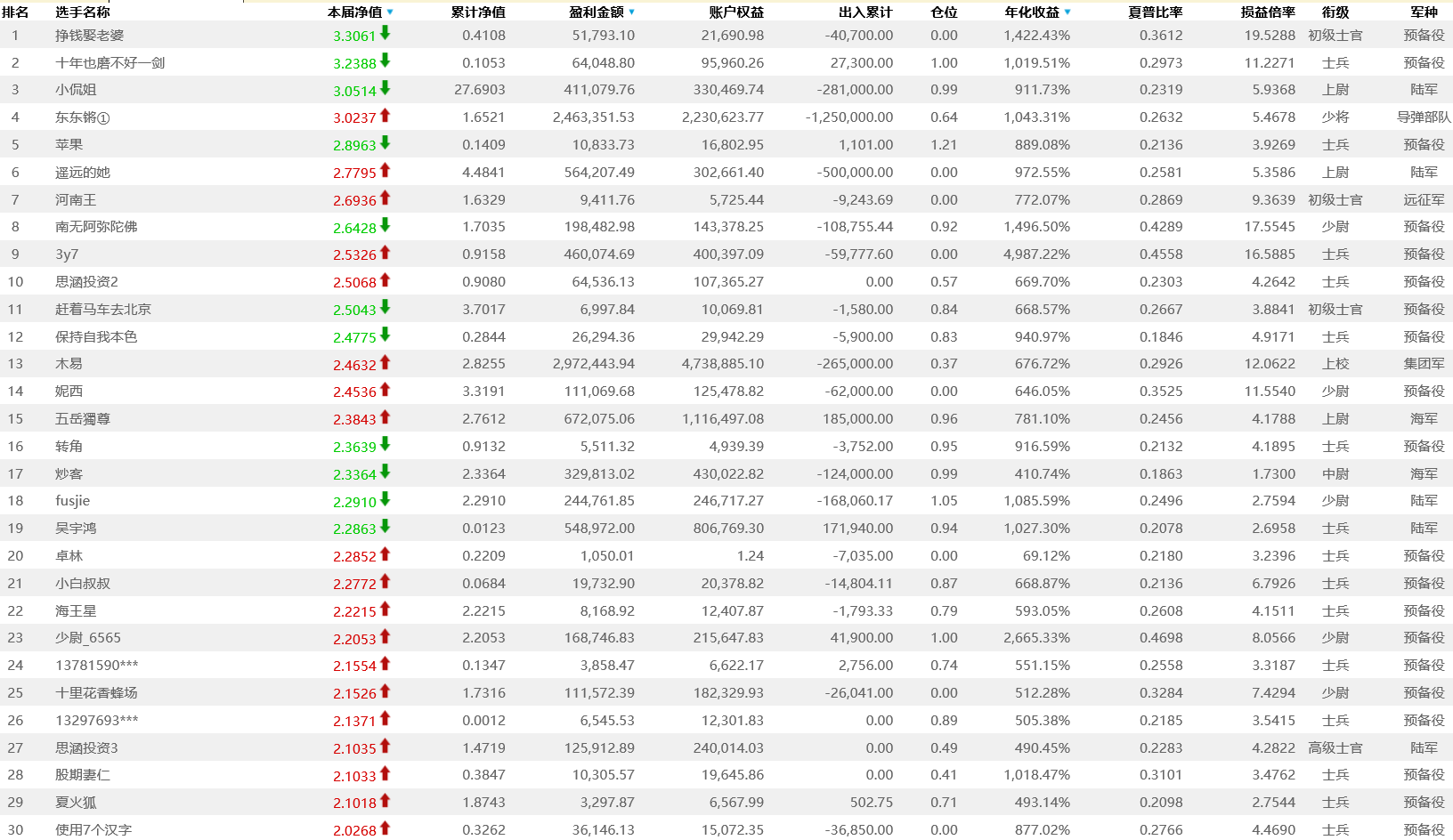Screen dimensions: 1453x840
Task: Click red up arrow for 股期妻仁
Action: [x=386, y=773]
